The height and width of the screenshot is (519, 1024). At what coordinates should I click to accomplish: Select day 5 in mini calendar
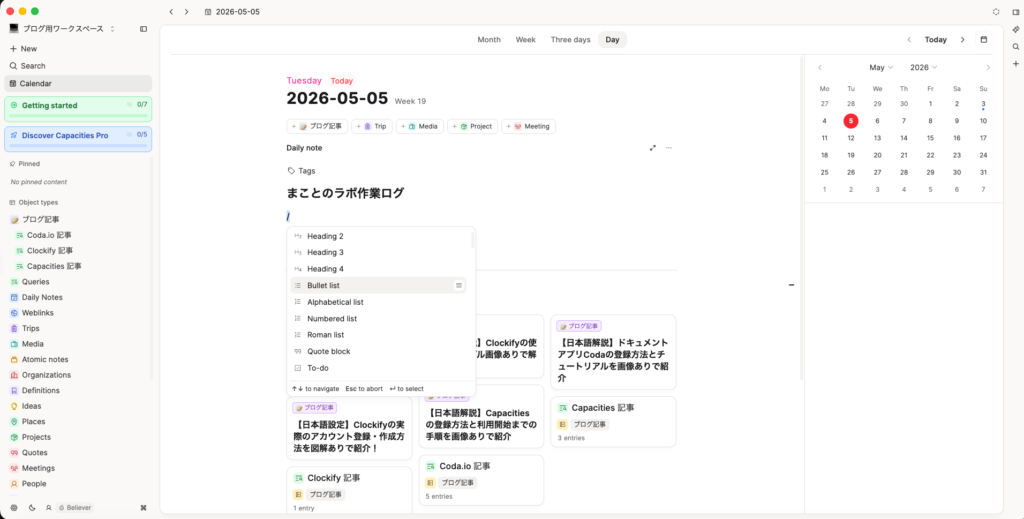point(851,121)
